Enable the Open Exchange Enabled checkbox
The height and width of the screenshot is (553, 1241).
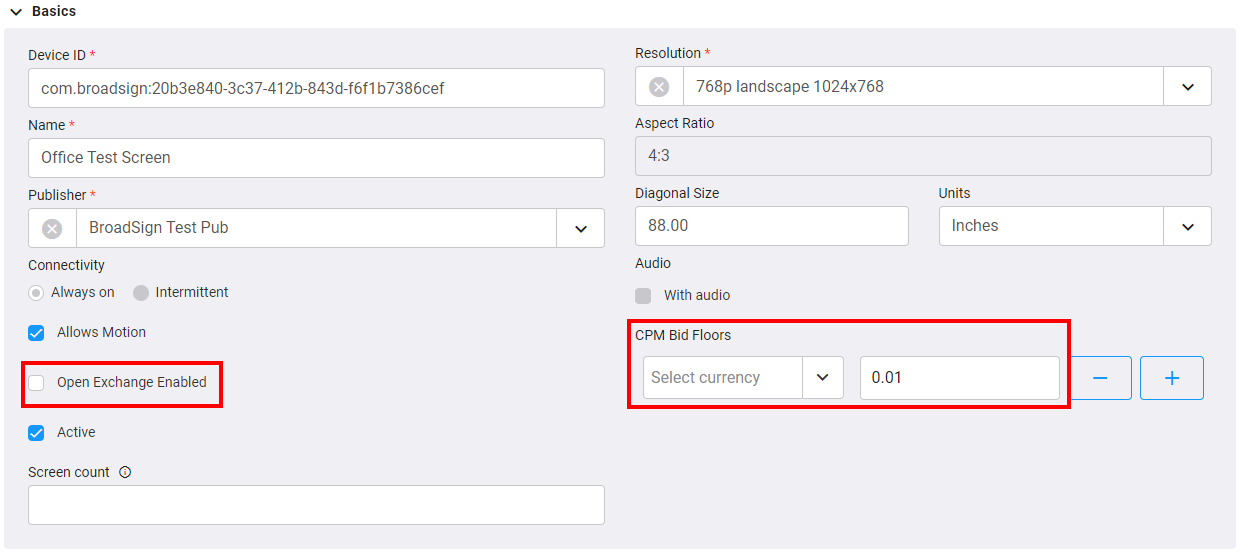pyautogui.click(x=36, y=383)
